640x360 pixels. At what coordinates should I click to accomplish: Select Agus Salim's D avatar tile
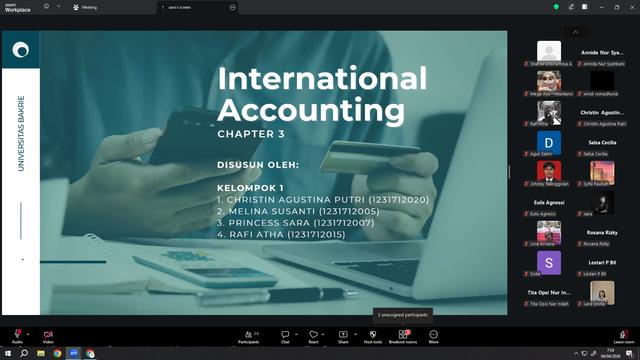pos(549,143)
